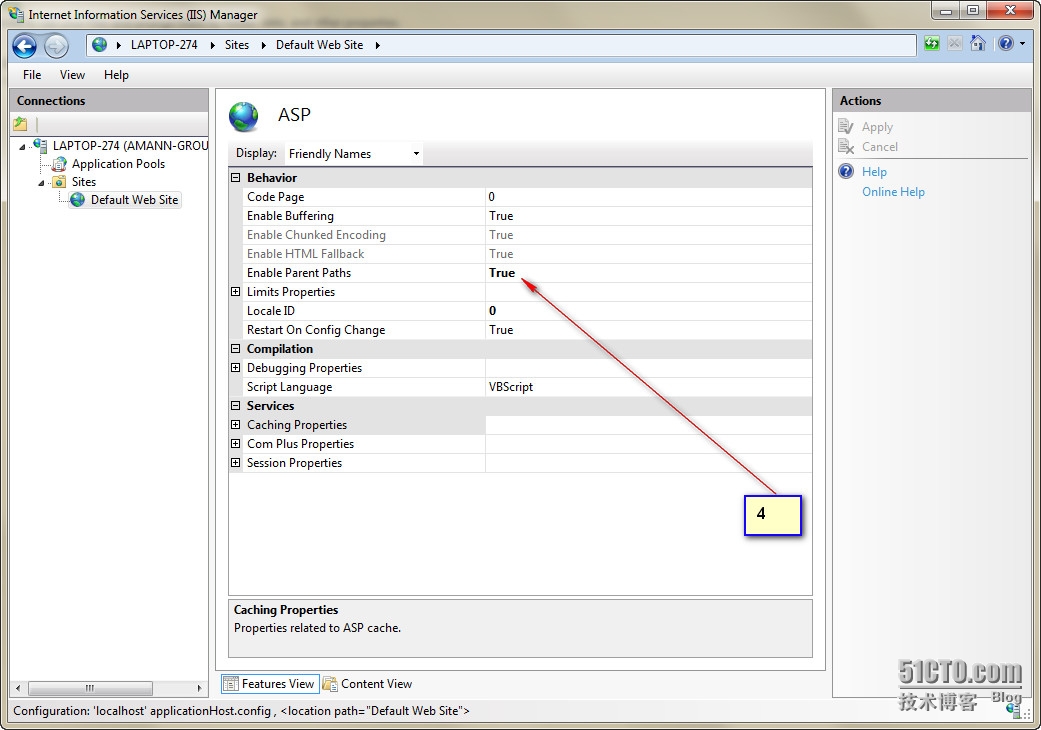Click the Connections horizontal scrollbar thumb
This screenshot has height=730, width=1041.
[90, 688]
